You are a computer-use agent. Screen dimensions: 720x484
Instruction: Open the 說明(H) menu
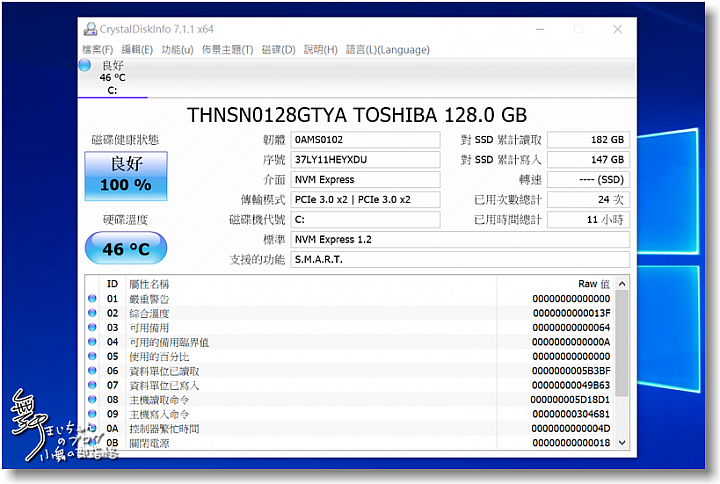(x=321, y=50)
